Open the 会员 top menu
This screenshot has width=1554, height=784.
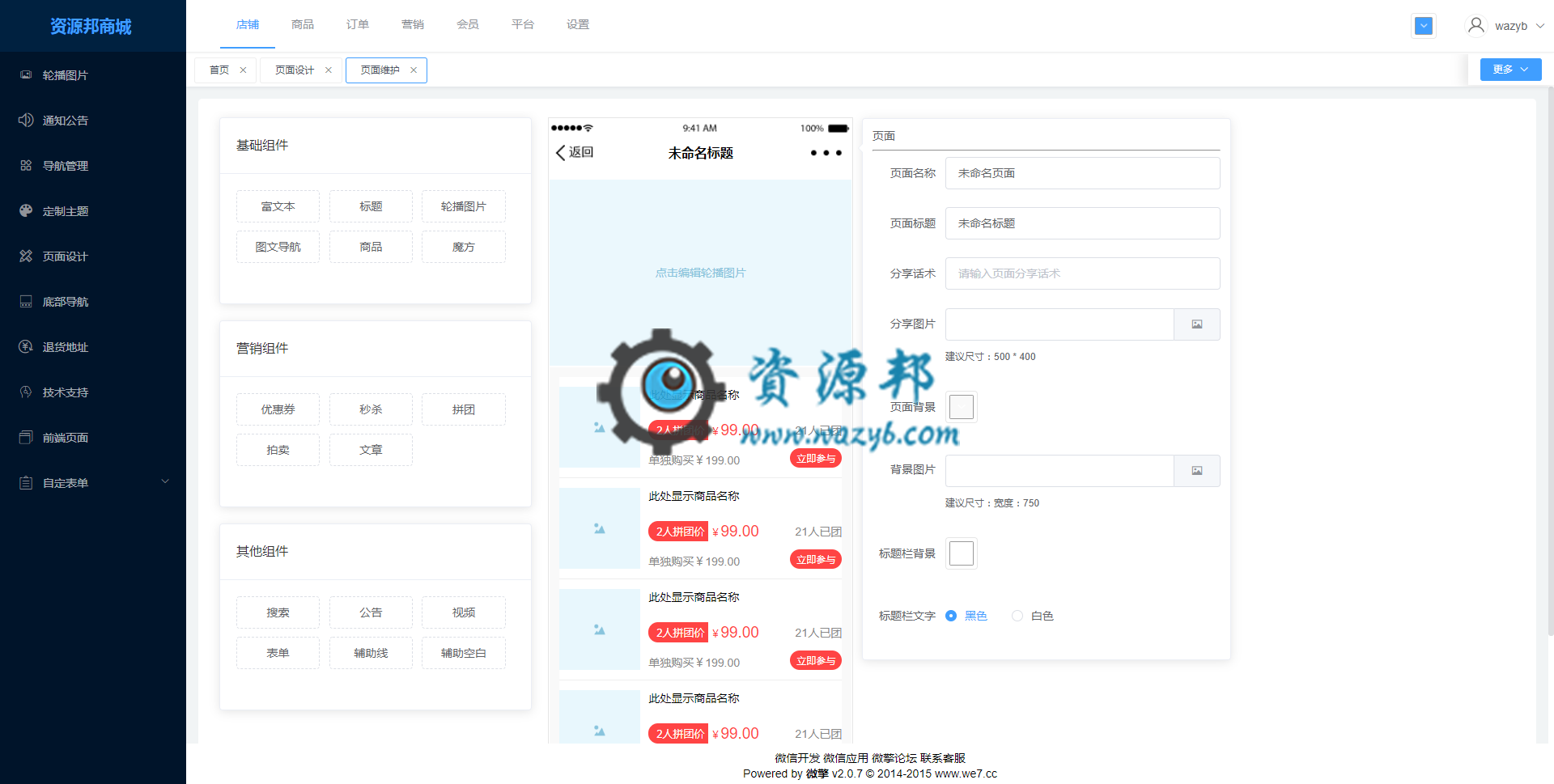tap(468, 24)
